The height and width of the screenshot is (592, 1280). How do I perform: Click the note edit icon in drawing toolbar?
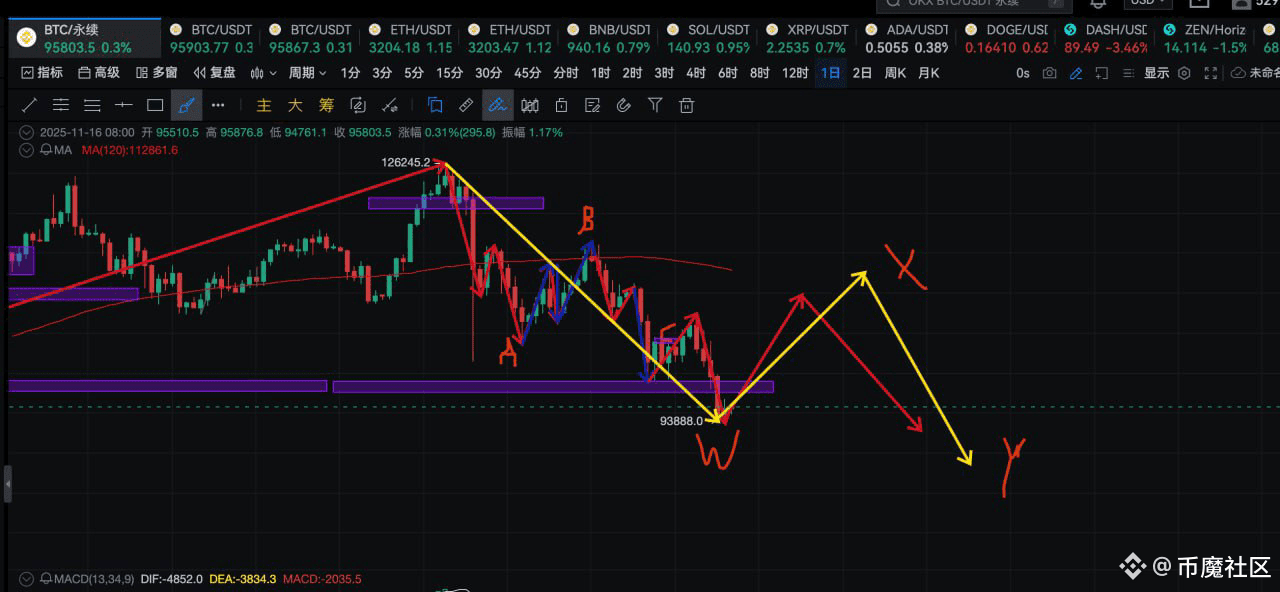592,105
